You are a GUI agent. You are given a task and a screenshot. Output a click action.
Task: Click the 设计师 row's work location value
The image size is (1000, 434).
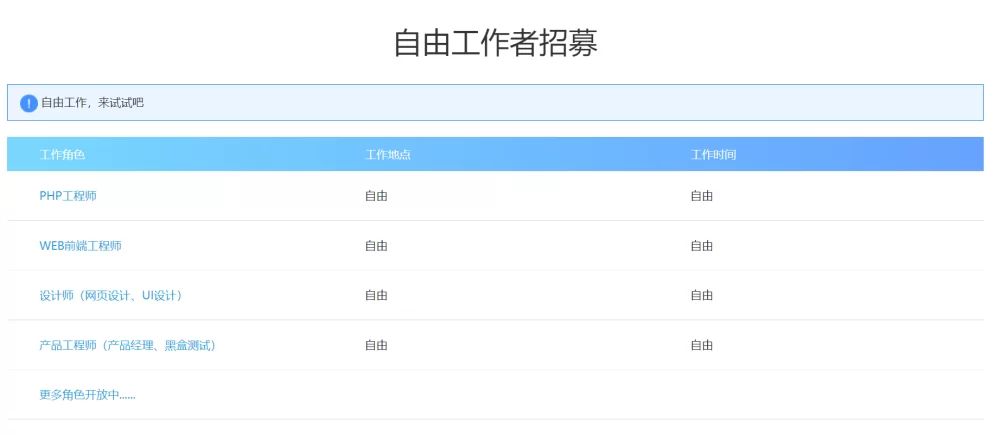(376, 296)
